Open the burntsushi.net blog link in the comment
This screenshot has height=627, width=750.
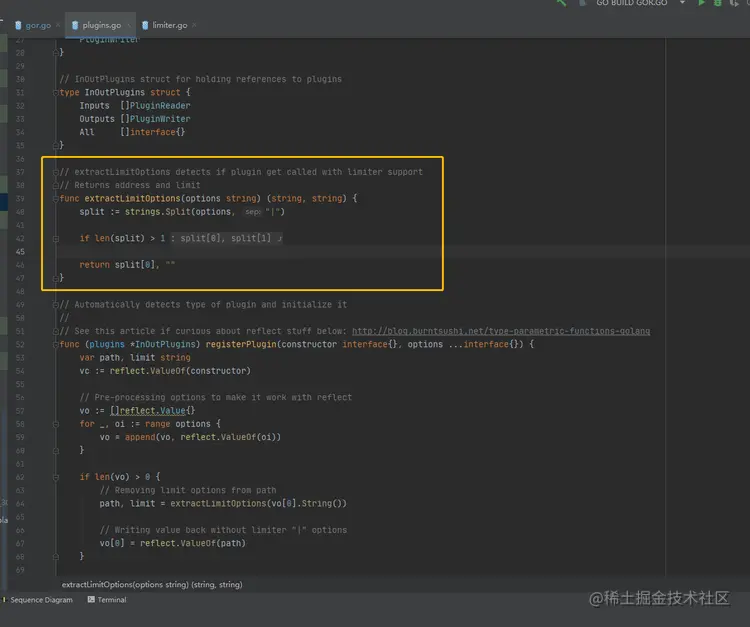pyautogui.click(x=501, y=331)
